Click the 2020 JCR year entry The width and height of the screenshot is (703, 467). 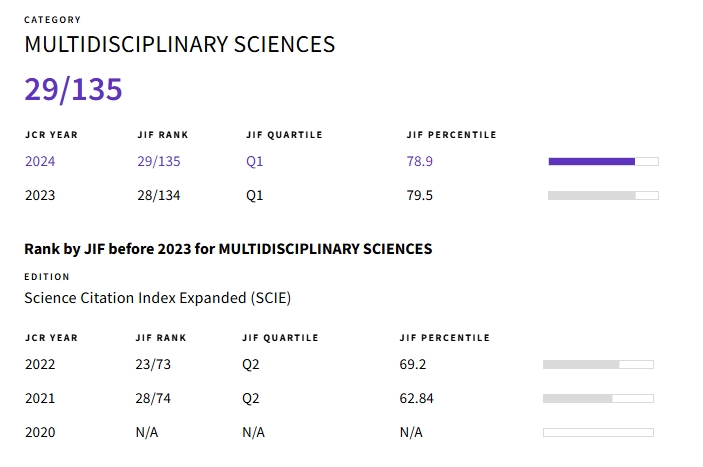[x=40, y=432]
